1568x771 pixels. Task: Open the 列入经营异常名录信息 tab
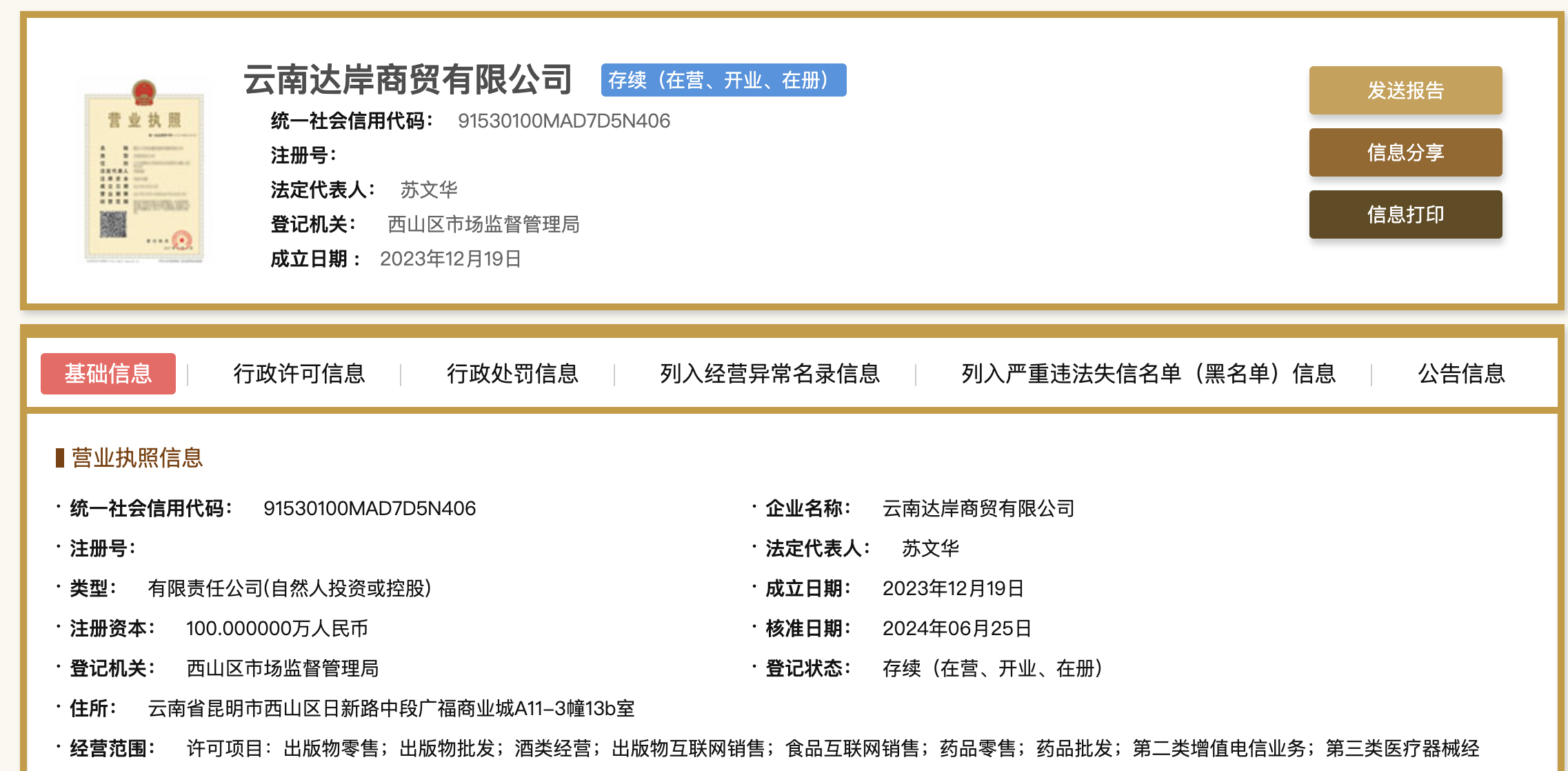pos(770,374)
